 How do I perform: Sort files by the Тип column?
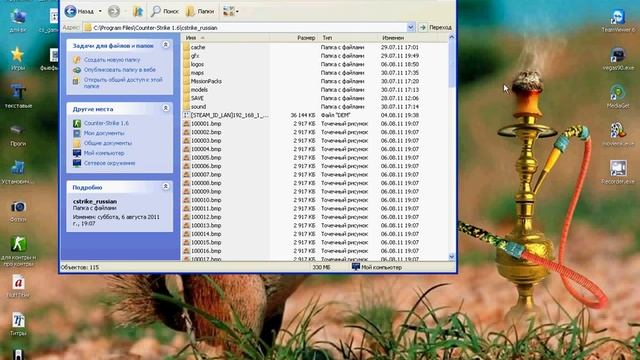[x=348, y=38]
